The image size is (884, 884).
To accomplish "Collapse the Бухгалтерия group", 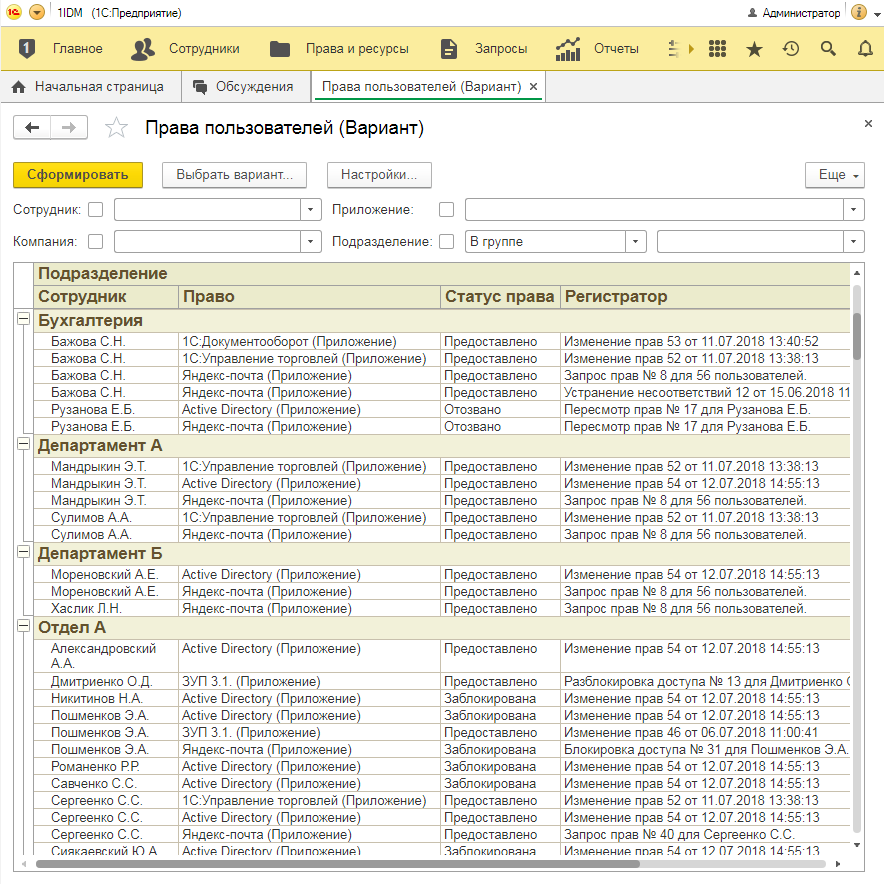I will click(23, 319).
